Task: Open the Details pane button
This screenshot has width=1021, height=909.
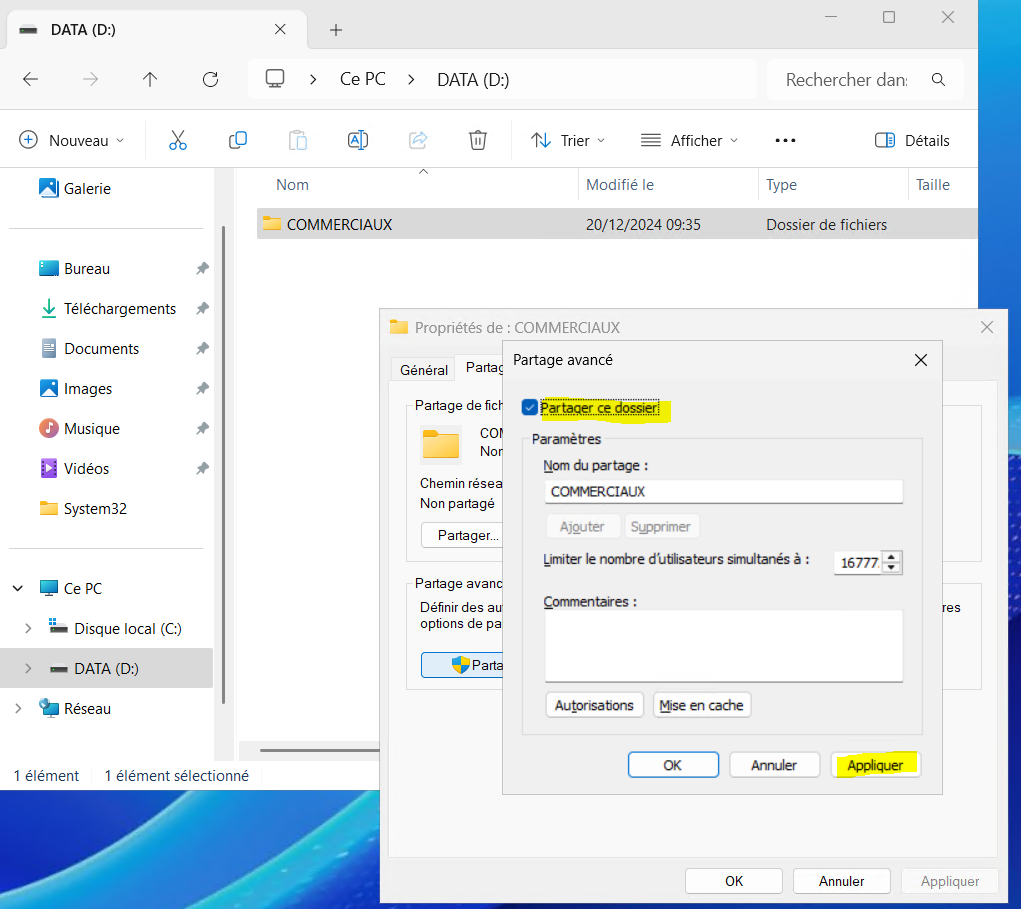Action: click(911, 140)
